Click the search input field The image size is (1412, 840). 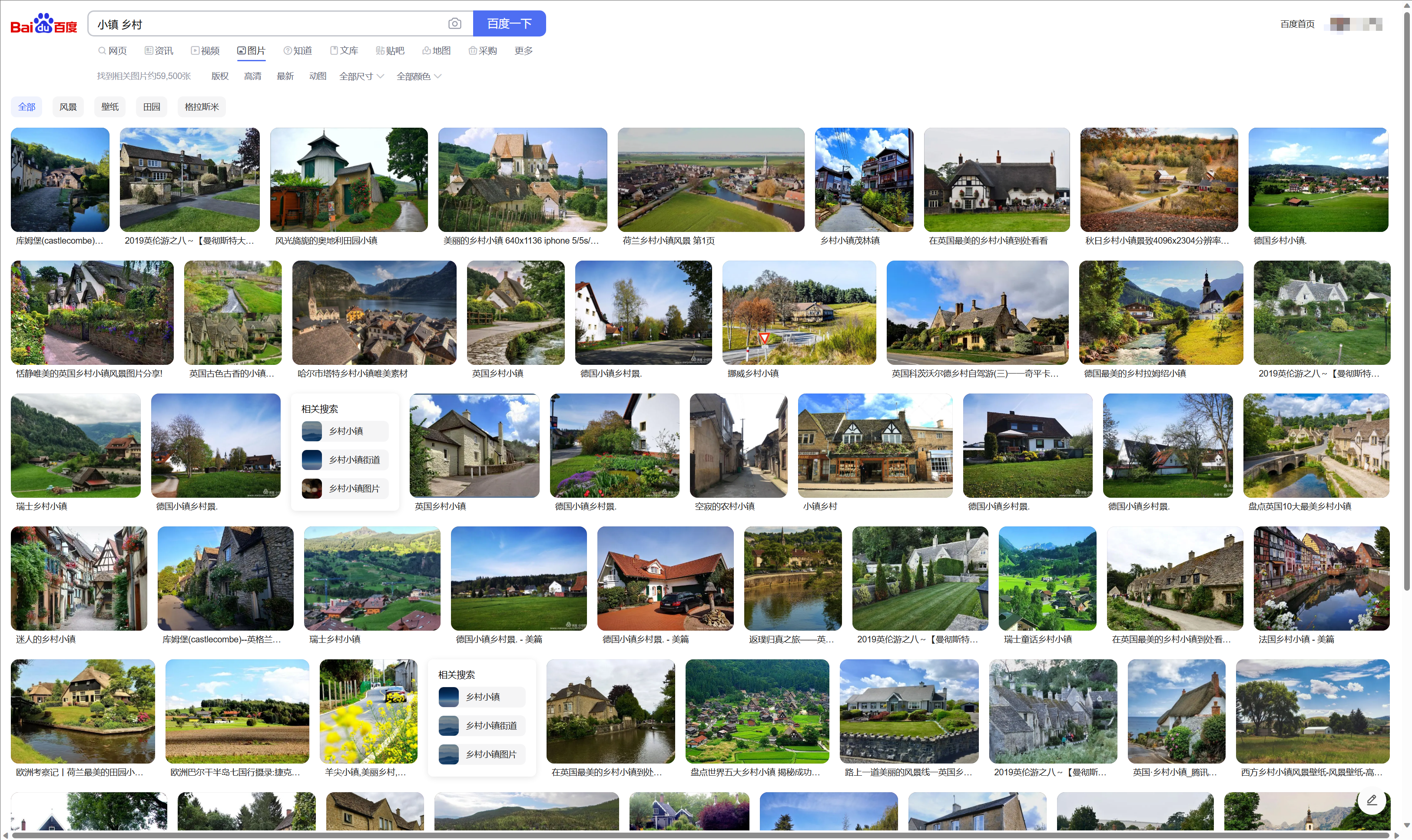coord(266,24)
